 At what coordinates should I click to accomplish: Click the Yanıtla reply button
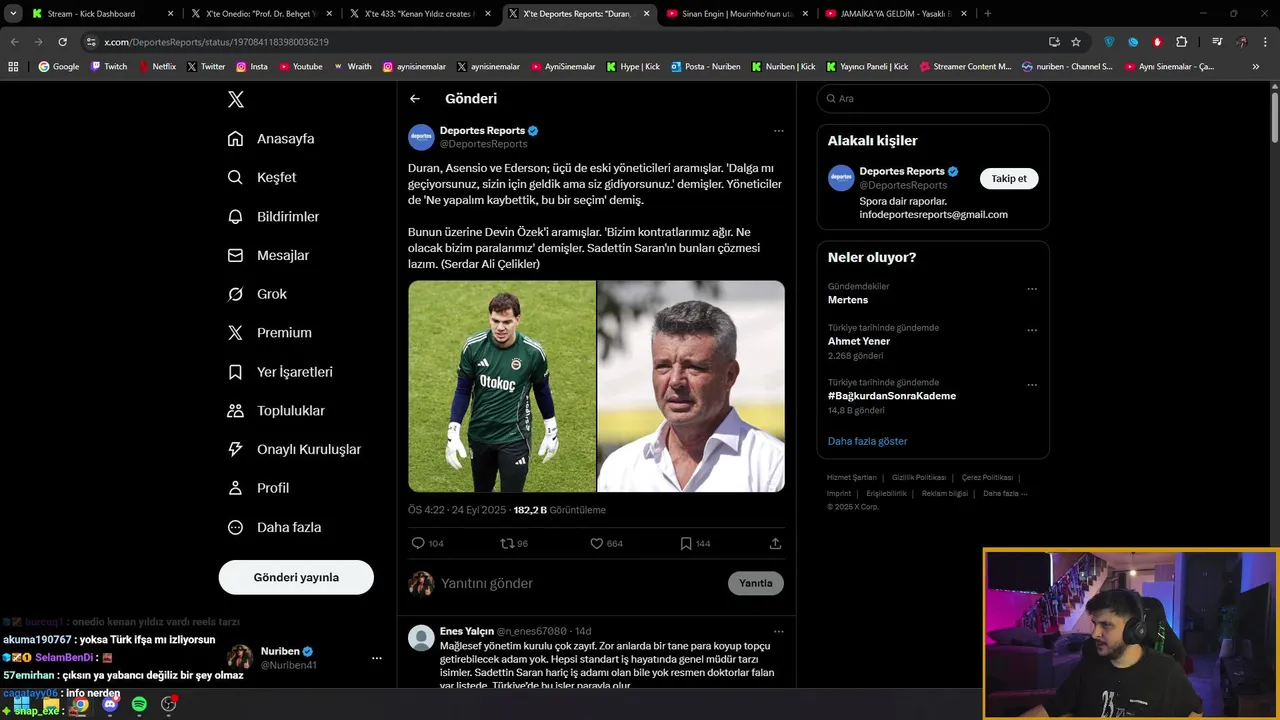point(756,583)
